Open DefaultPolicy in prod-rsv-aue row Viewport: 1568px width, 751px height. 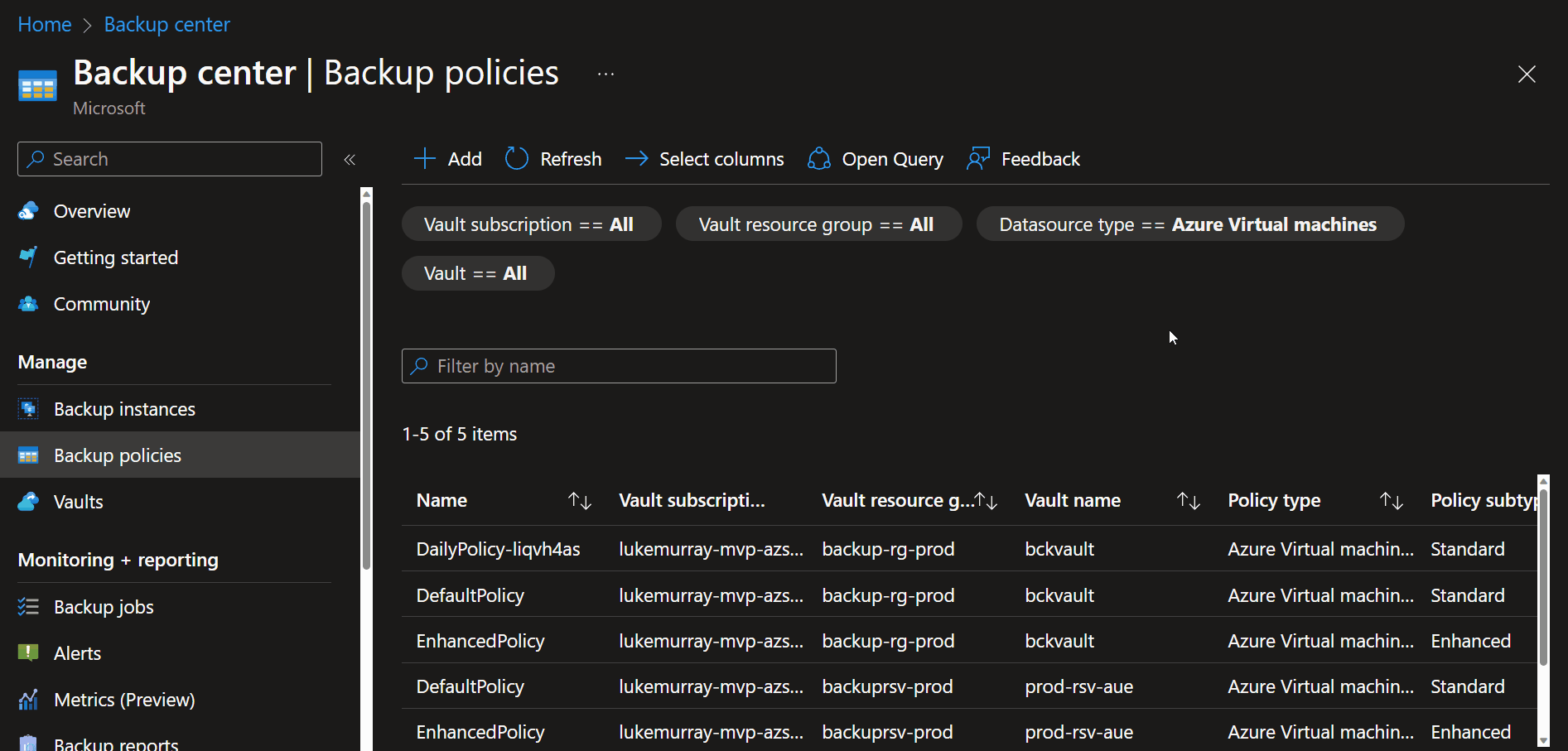(x=470, y=686)
